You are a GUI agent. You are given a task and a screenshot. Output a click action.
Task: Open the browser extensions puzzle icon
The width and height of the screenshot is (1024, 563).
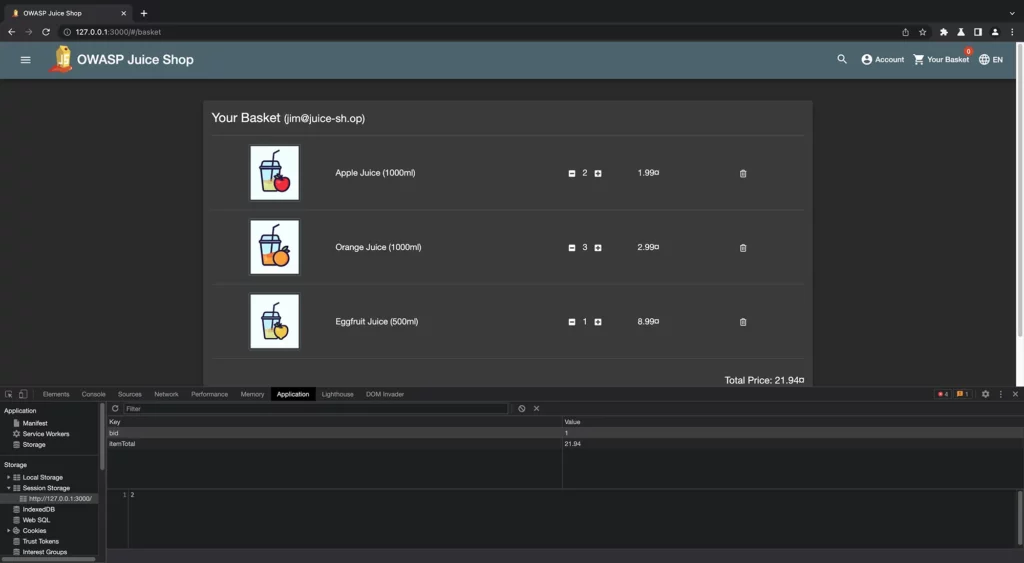(x=944, y=32)
